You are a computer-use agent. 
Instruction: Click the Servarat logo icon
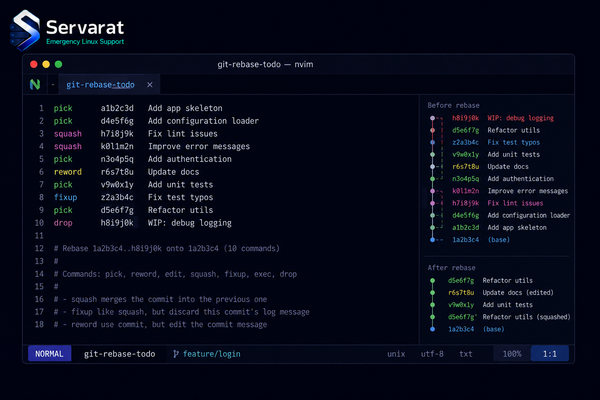click(25, 30)
